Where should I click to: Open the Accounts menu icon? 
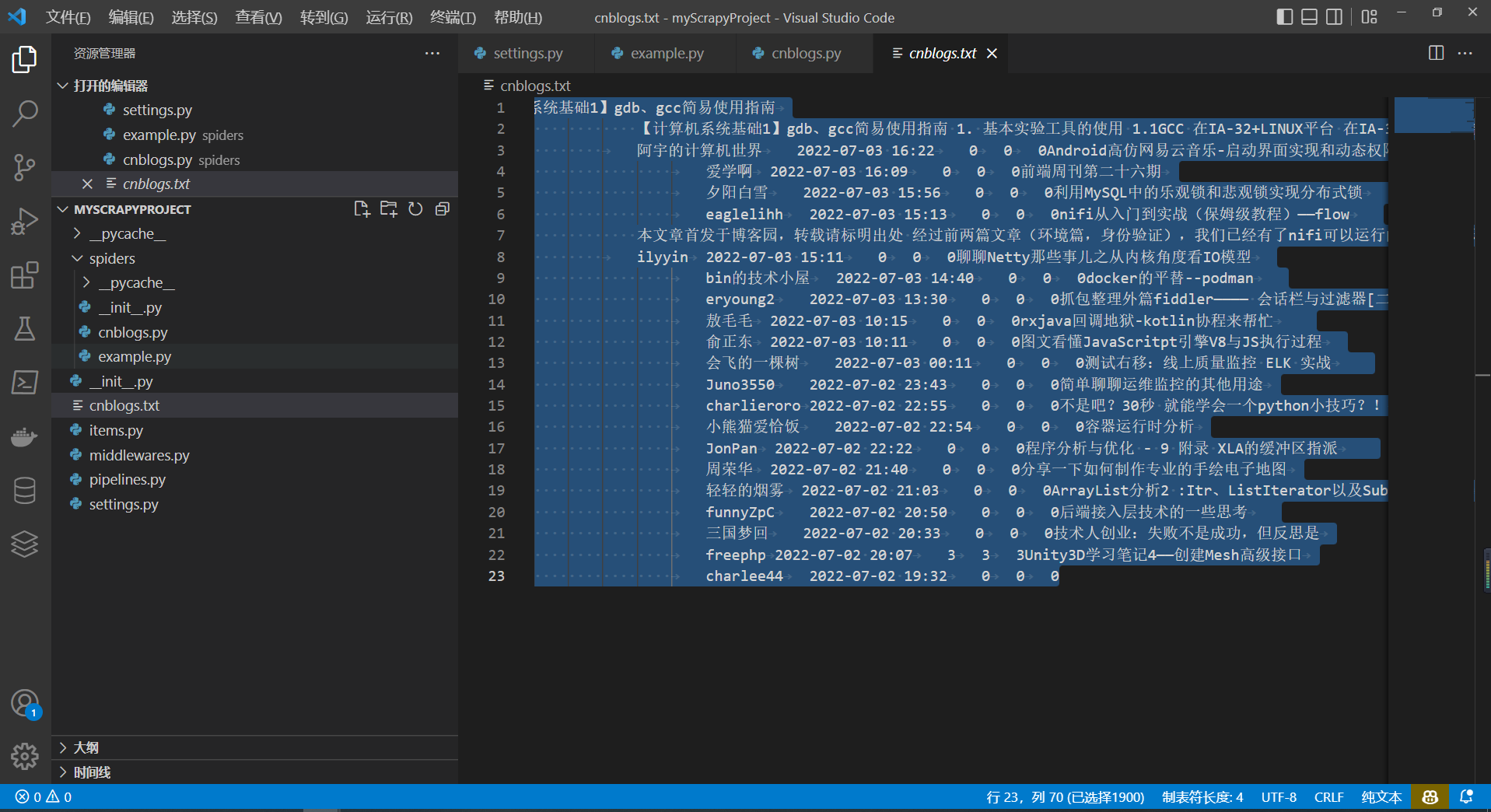pos(25,703)
